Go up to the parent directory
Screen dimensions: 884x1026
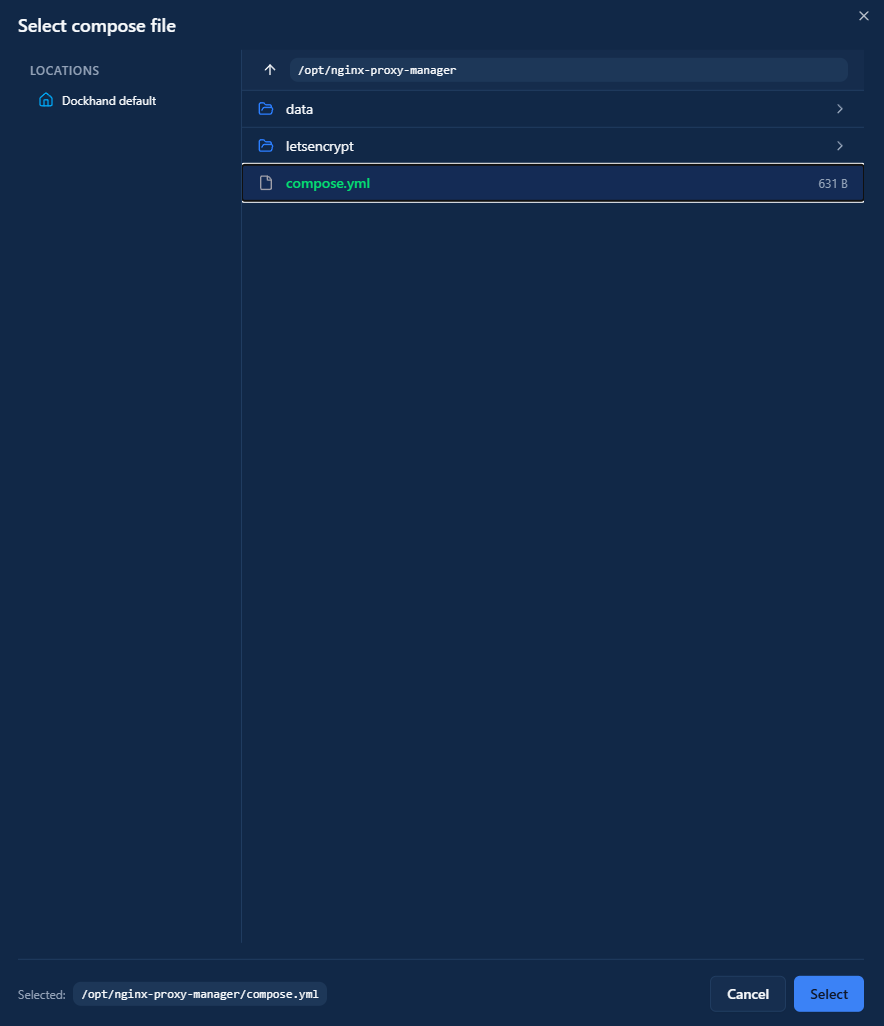coord(269,70)
